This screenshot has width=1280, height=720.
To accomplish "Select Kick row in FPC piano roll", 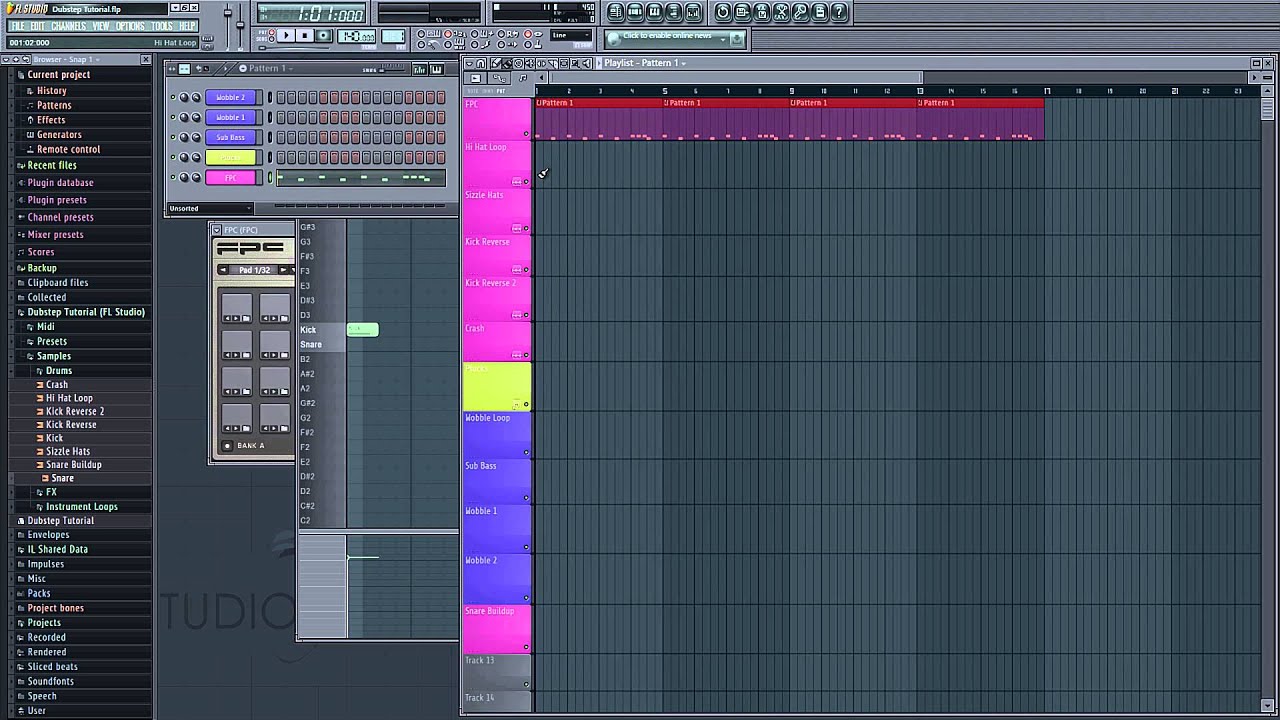I will (322, 330).
